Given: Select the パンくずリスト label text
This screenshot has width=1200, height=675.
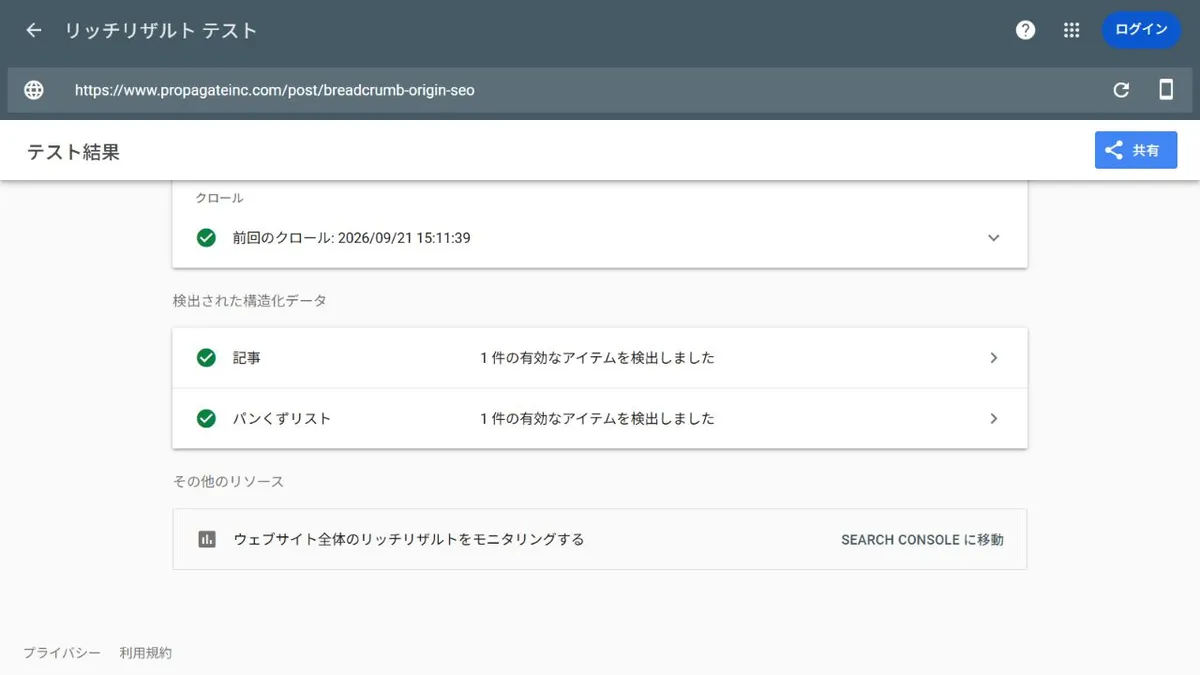Looking at the screenshot, I should (x=282, y=418).
